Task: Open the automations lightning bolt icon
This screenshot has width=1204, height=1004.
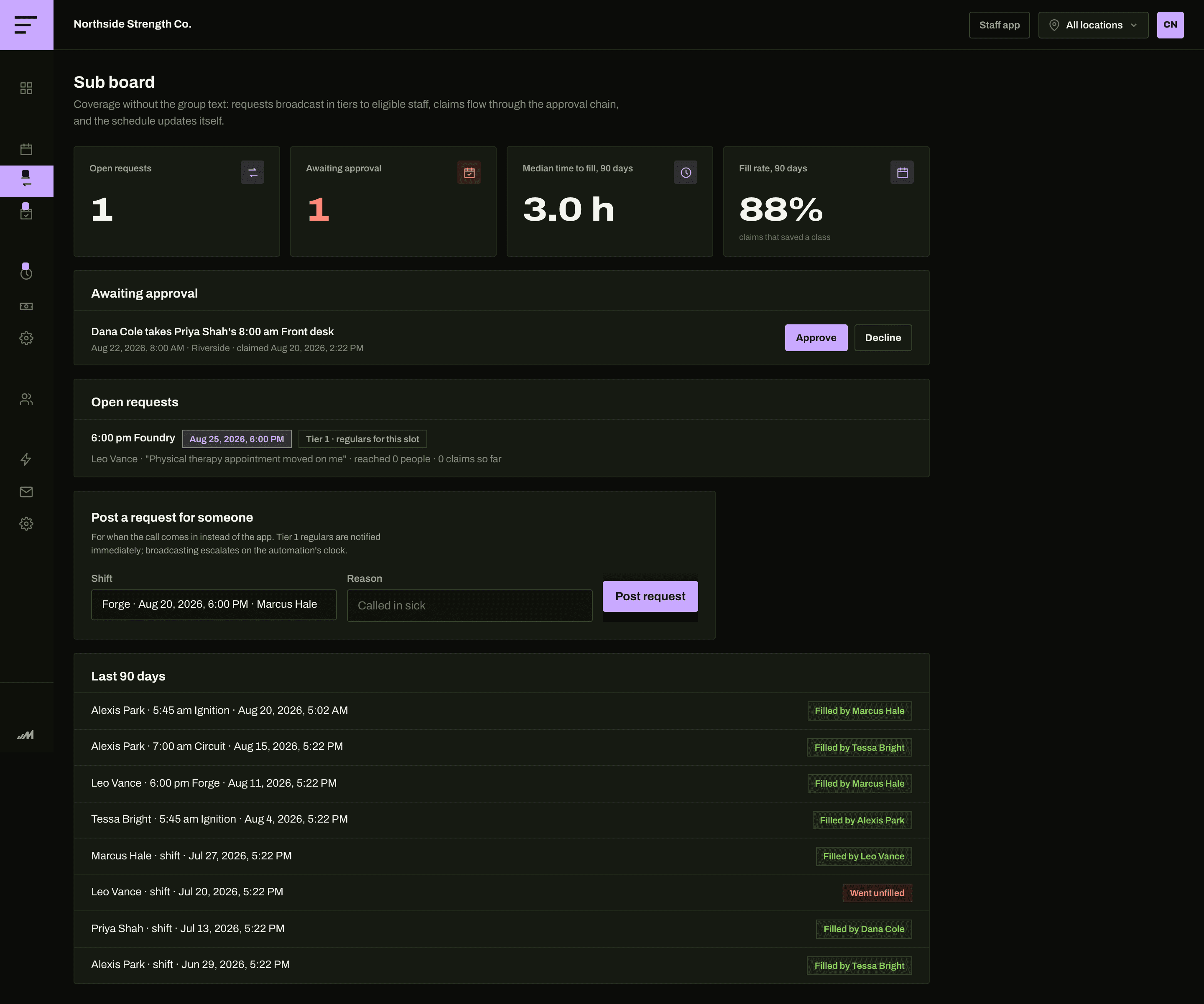Action: tap(26, 459)
